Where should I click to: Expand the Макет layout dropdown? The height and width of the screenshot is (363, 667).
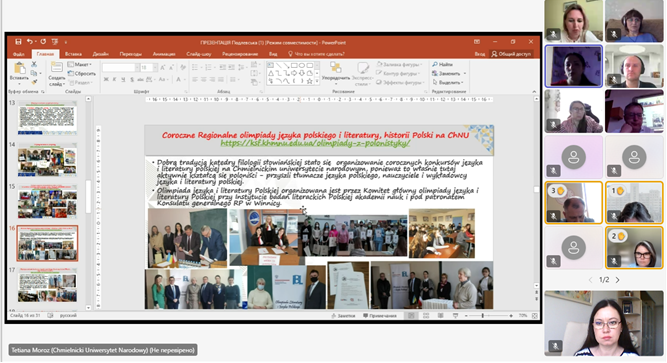tap(80, 65)
